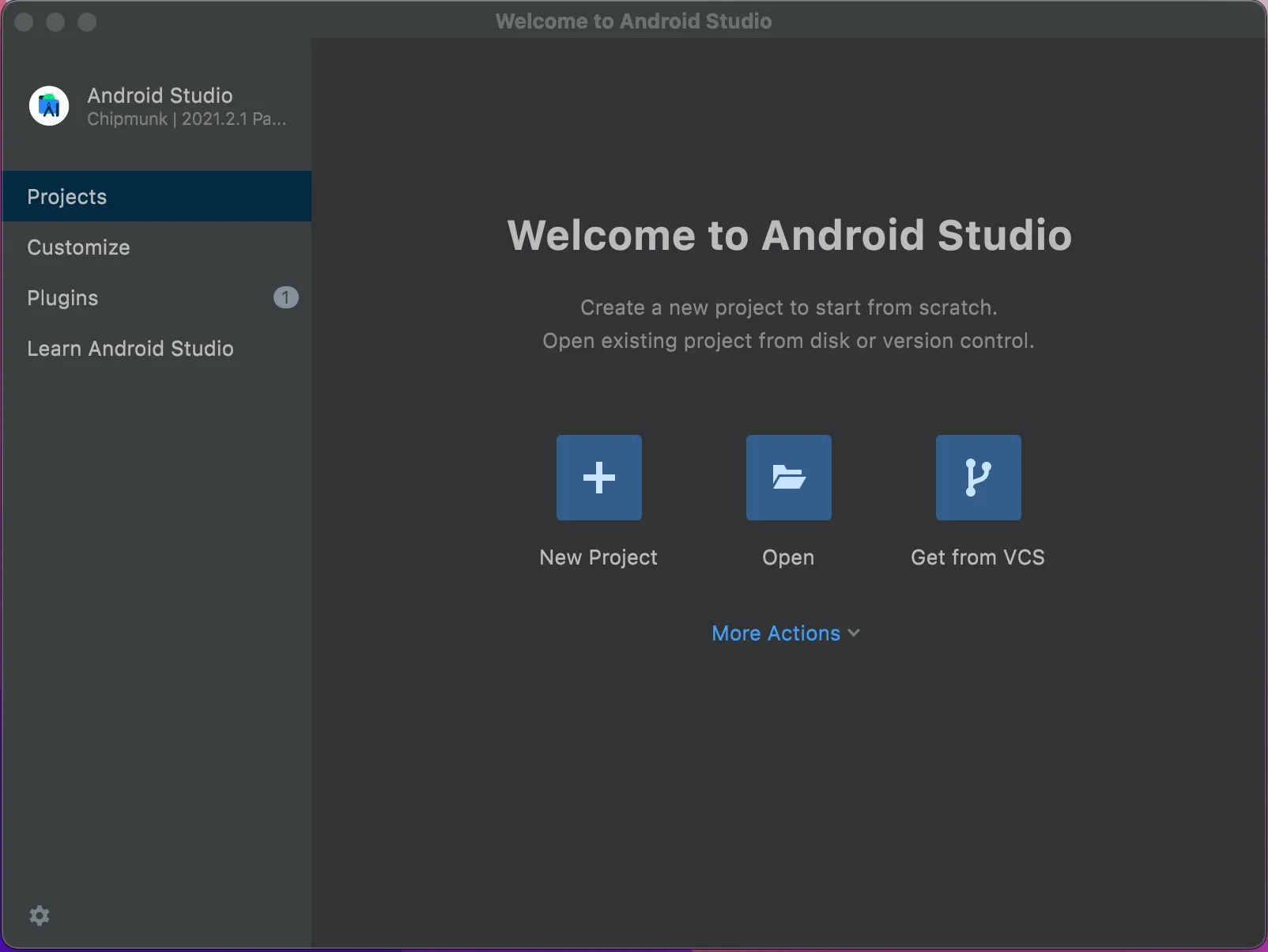
Task: Select the Plugins sidebar item
Action: tap(63, 298)
